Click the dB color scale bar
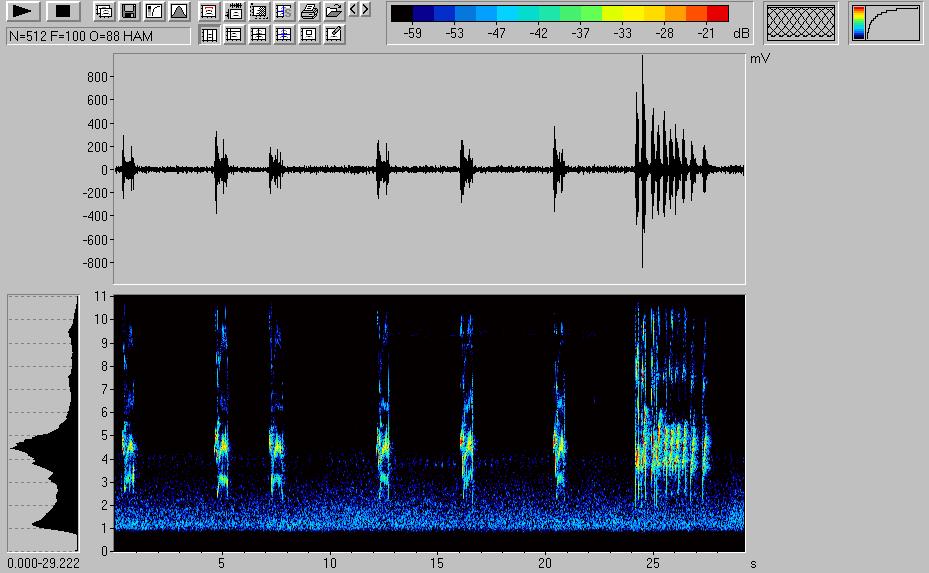This screenshot has height=573, width=929. (x=559, y=14)
